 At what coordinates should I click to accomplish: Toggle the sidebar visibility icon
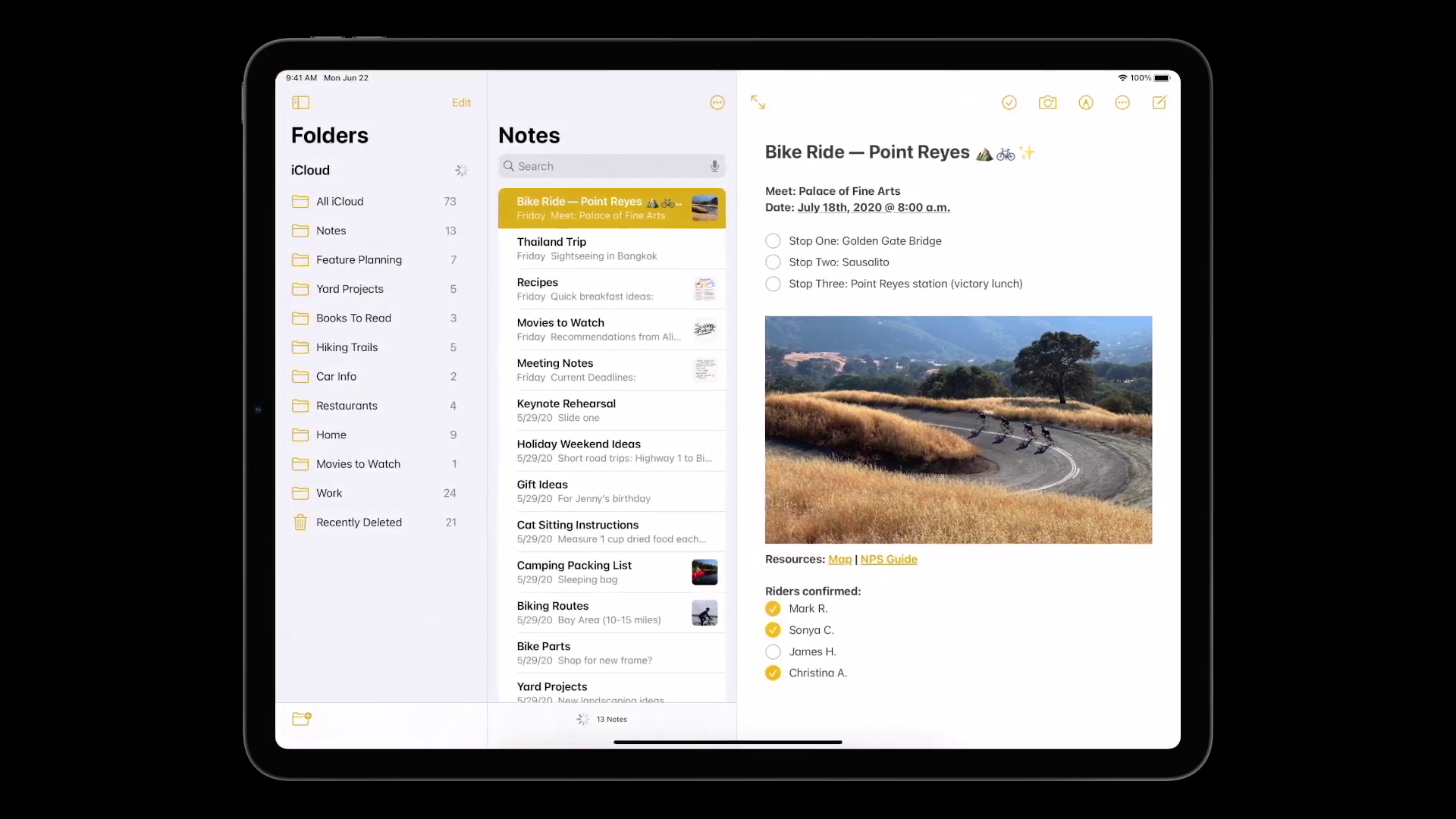[x=300, y=102]
